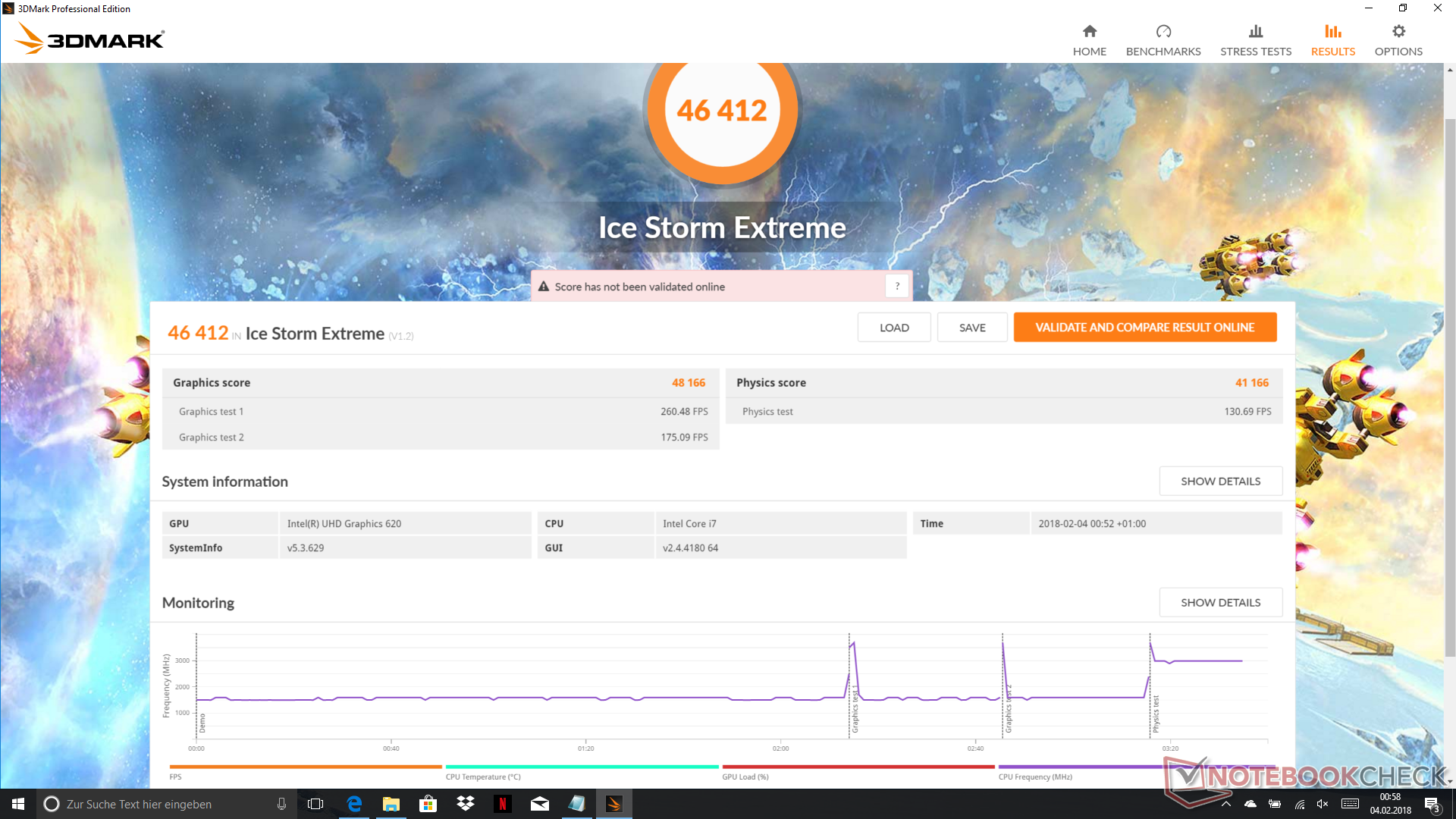Go to BENCHMARKS via gauge icon
Viewport: 1456px width, 819px height.
coord(1163,32)
